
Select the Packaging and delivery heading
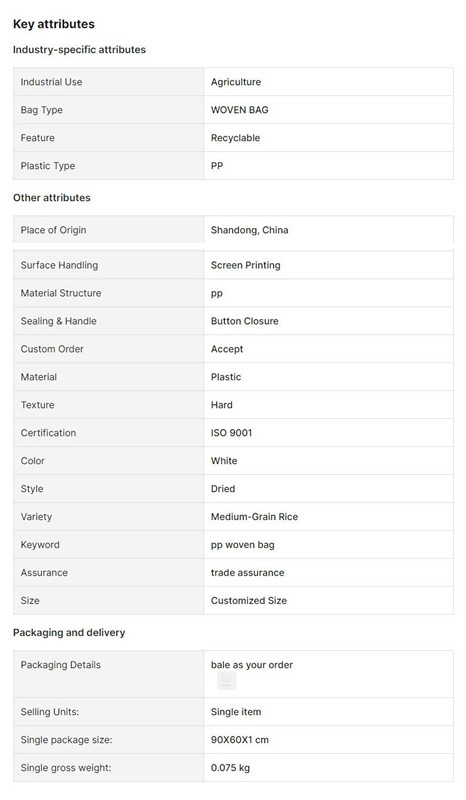point(69,633)
